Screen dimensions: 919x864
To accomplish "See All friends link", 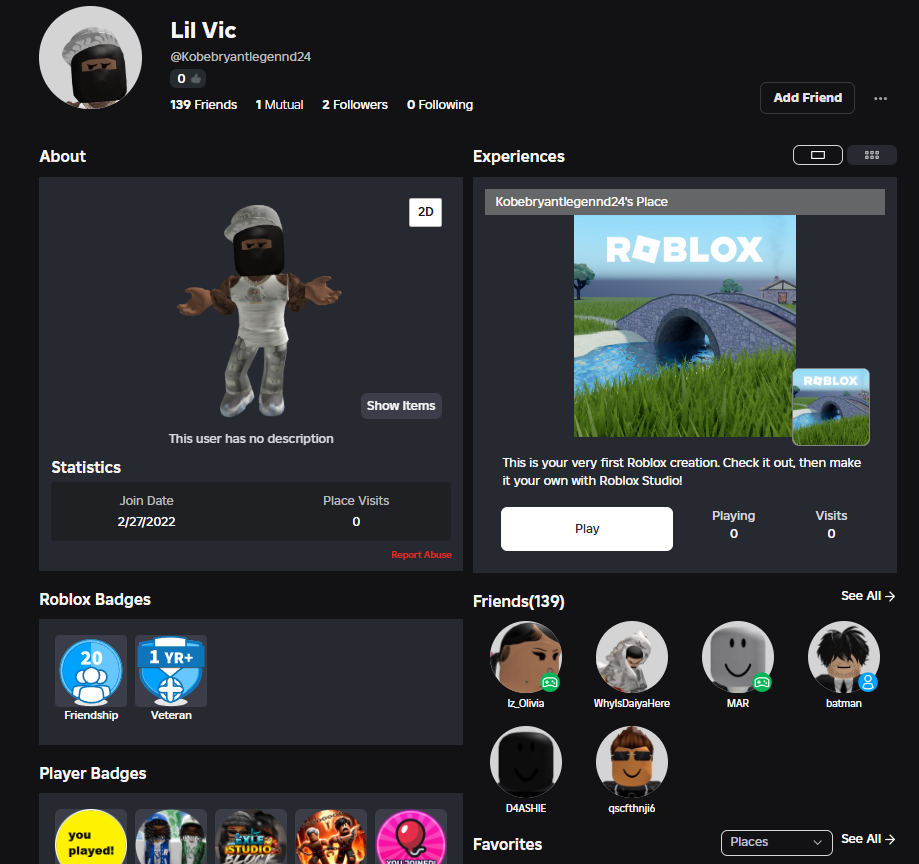I will click(x=868, y=596).
